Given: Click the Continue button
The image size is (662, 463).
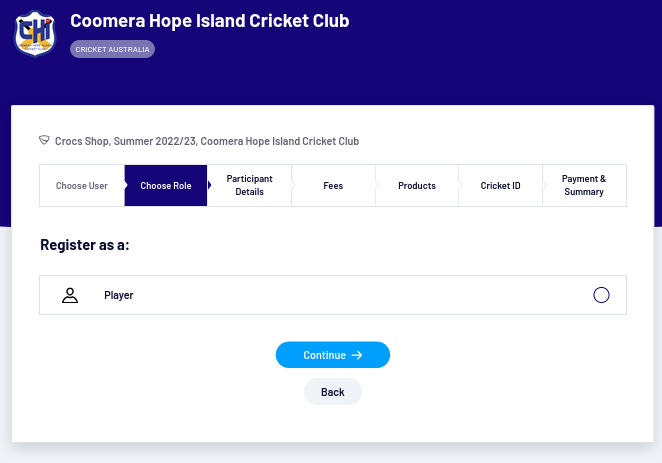Looking at the screenshot, I should (x=333, y=355).
